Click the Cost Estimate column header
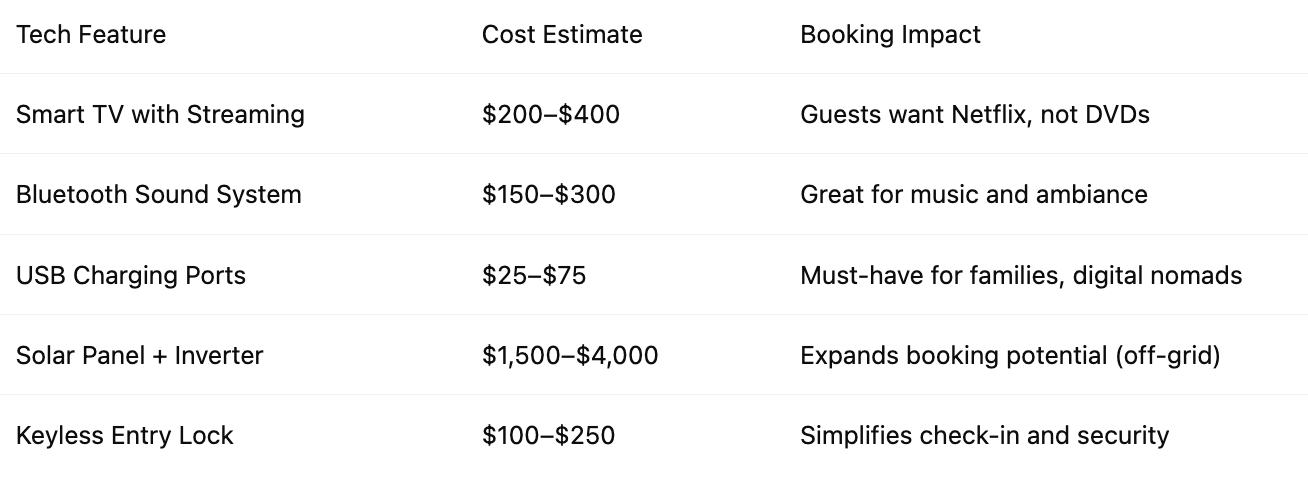 point(562,35)
